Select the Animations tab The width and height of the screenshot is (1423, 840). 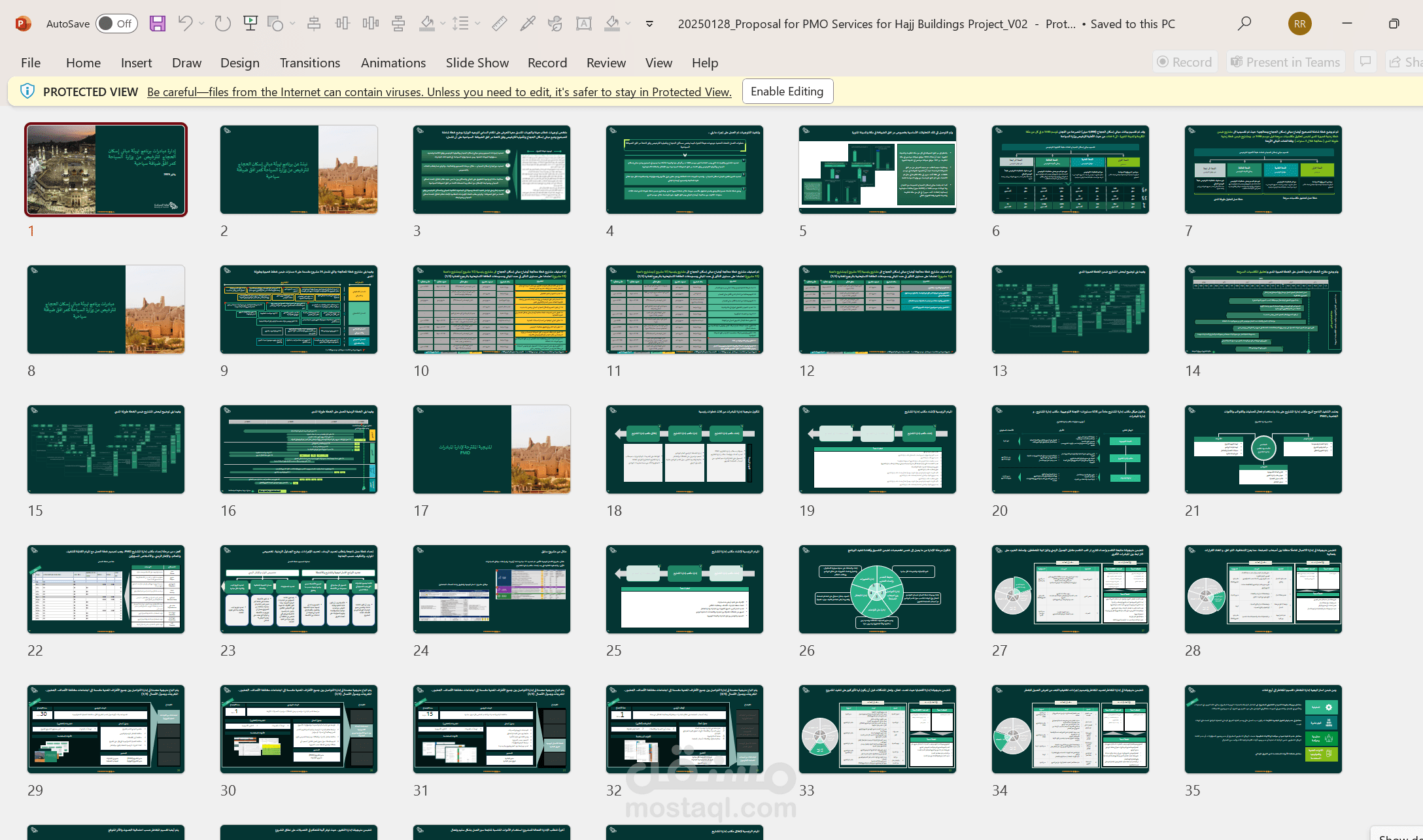(x=393, y=63)
